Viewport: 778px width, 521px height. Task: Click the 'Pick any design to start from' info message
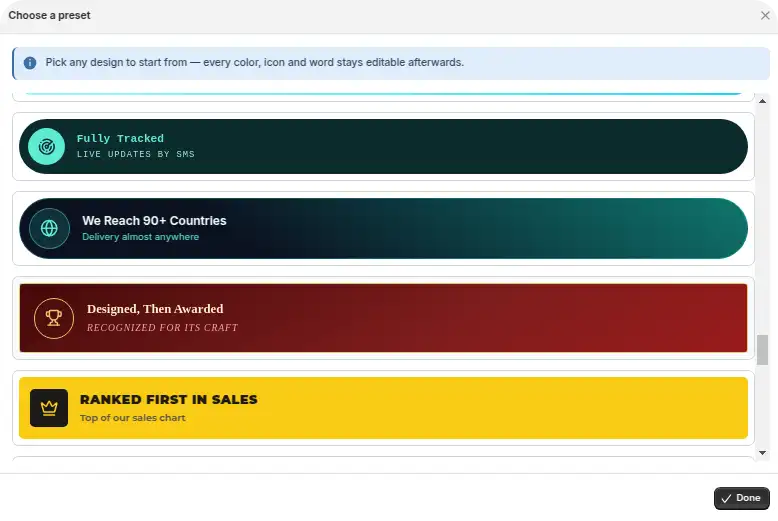coord(255,63)
